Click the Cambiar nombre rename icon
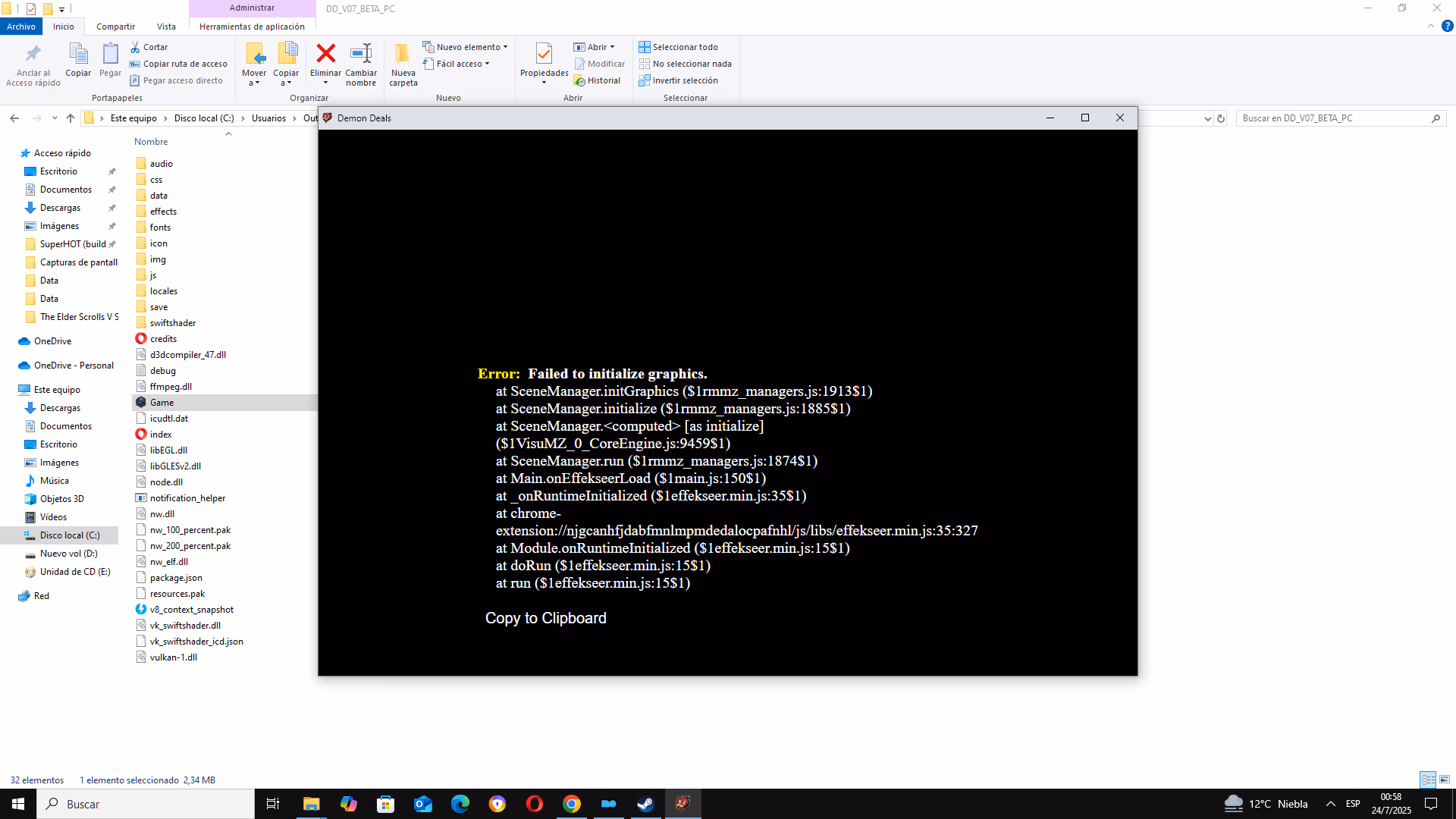Image resolution: width=1456 pixels, height=819 pixels. pos(361,54)
